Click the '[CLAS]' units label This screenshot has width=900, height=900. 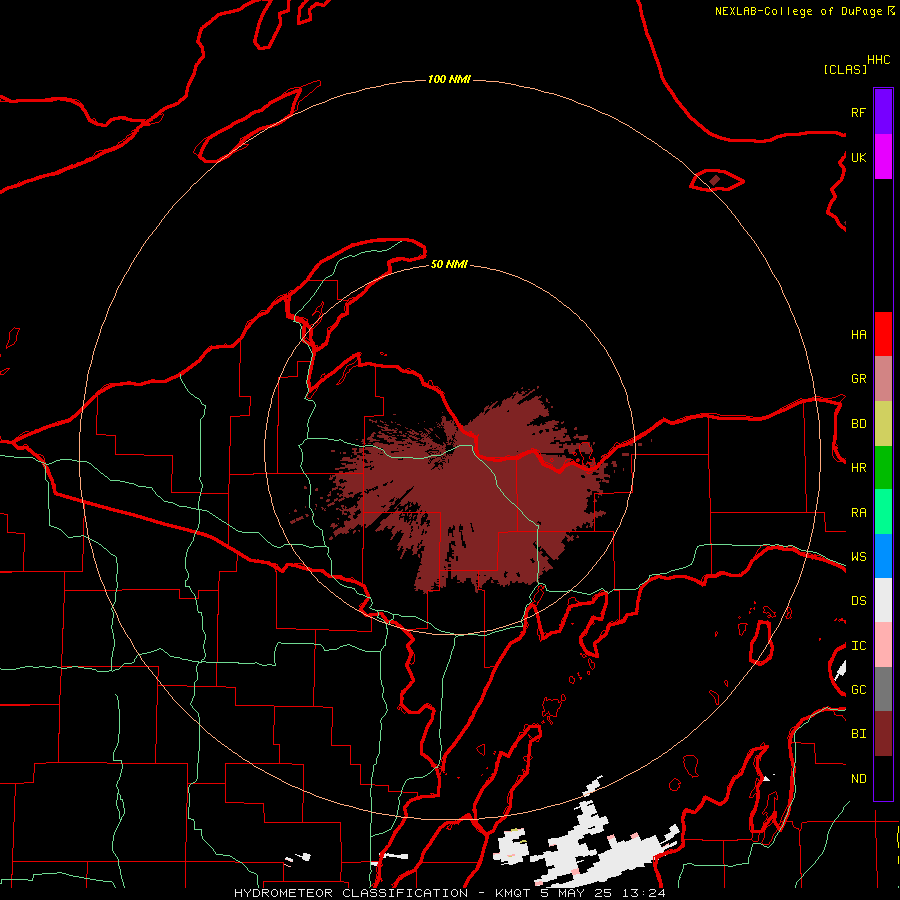click(x=845, y=69)
